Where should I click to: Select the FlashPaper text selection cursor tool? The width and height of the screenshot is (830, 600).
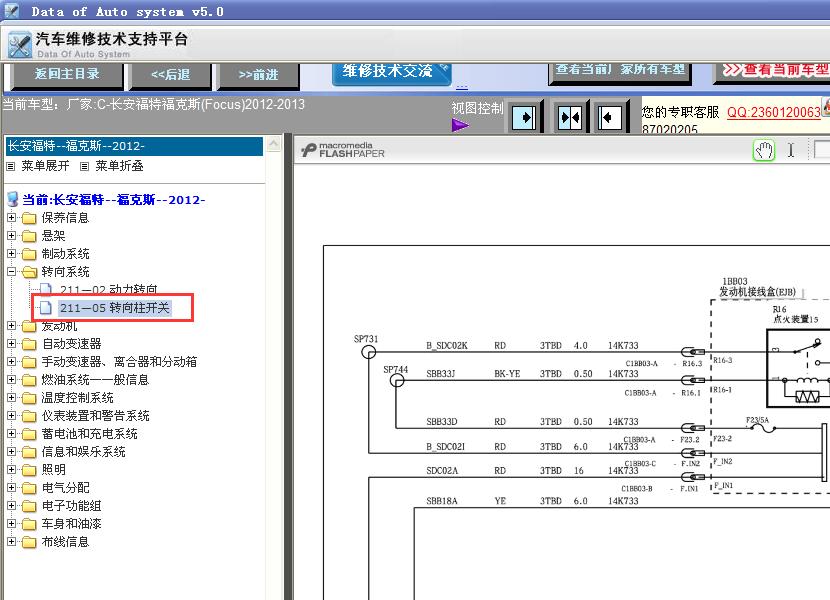790,150
